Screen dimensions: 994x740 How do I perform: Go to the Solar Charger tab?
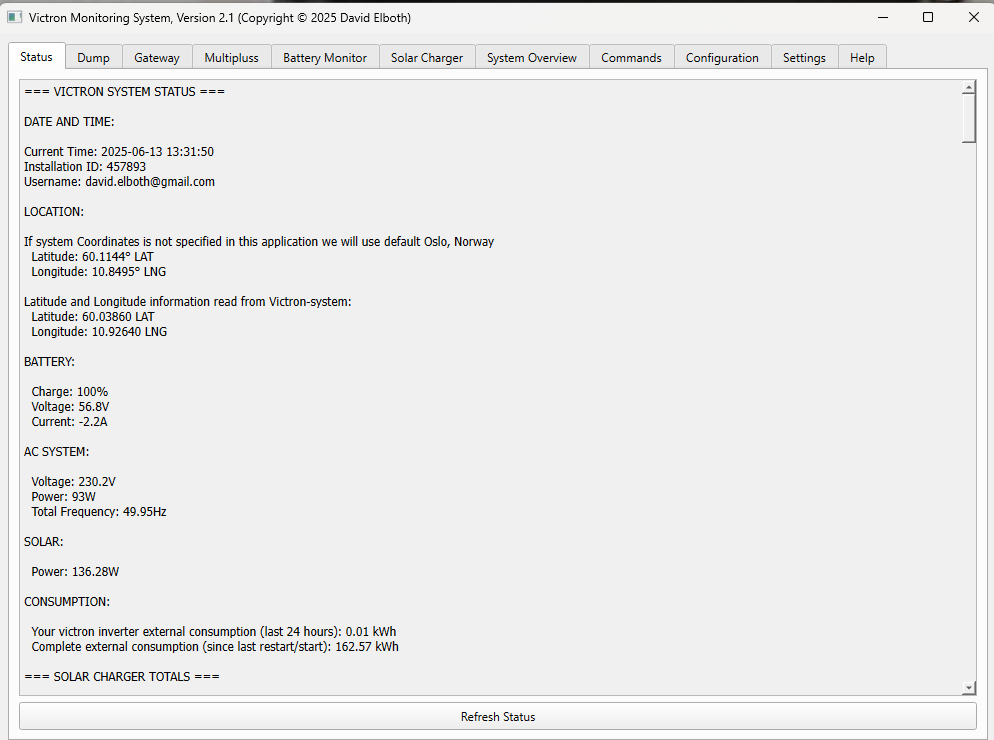(x=427, y=58)
